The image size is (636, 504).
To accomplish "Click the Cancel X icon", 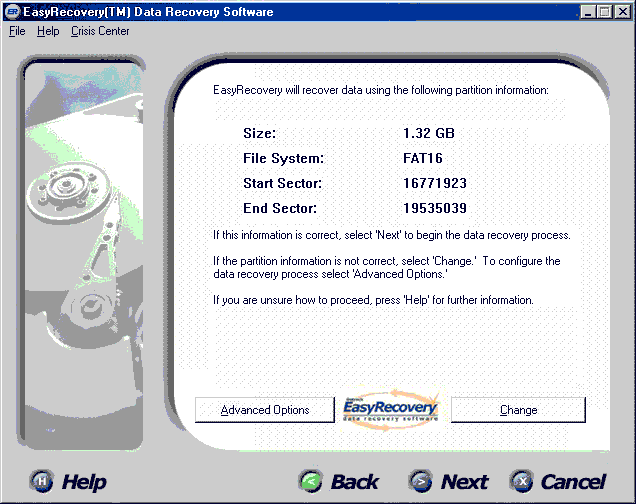I will [522, 481].
